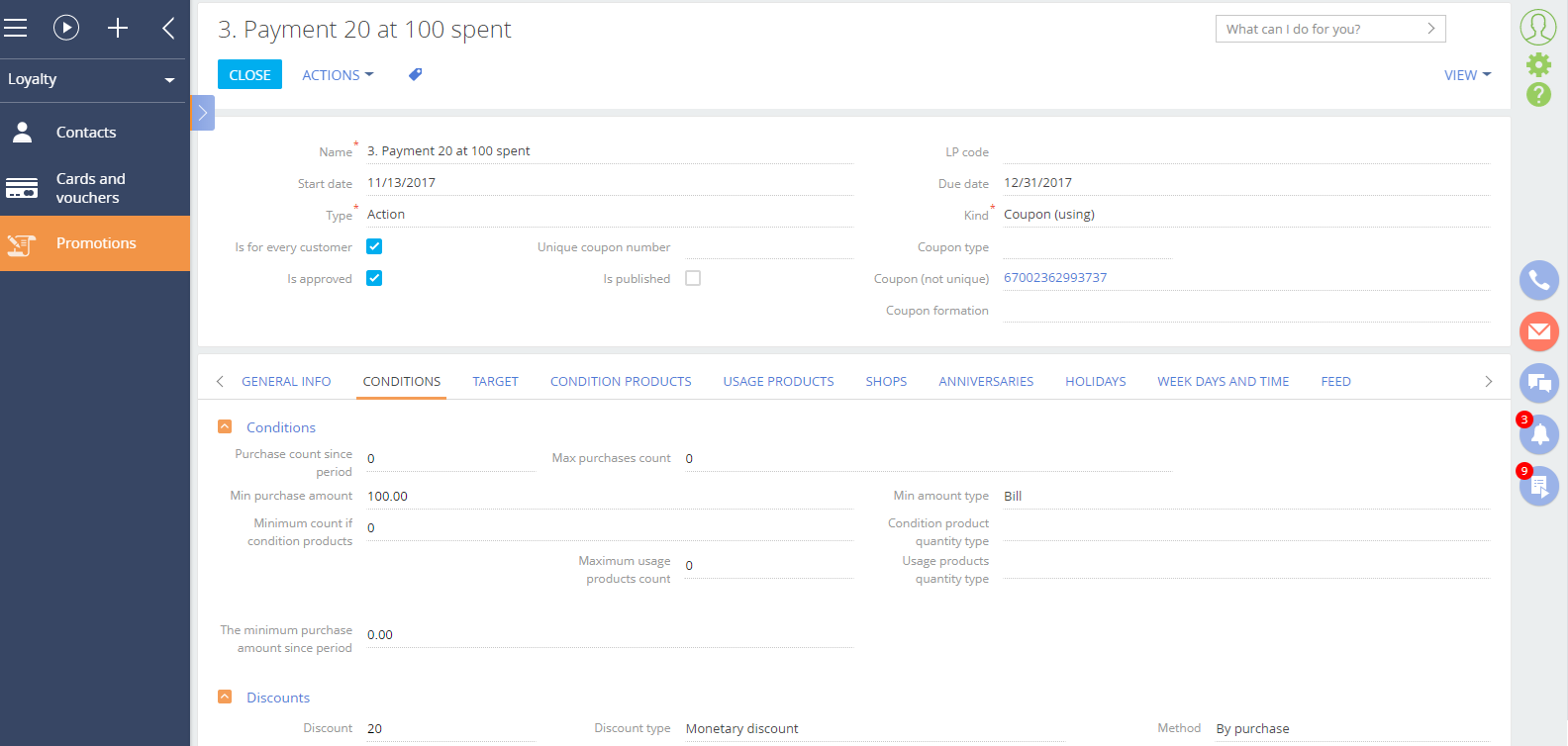Click minimum purchase amount since period field 0.00

click(x=610, y=635)
